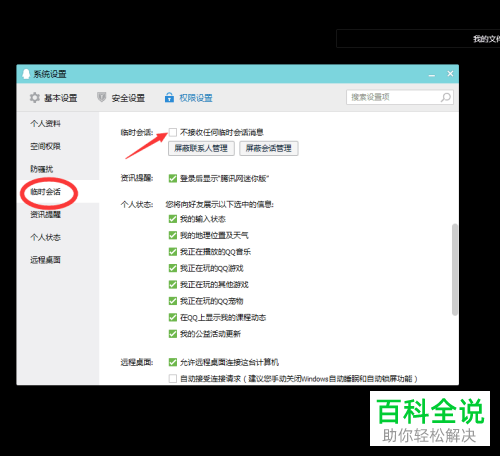Click the 搜索设置项 search field

pos(400,97)
